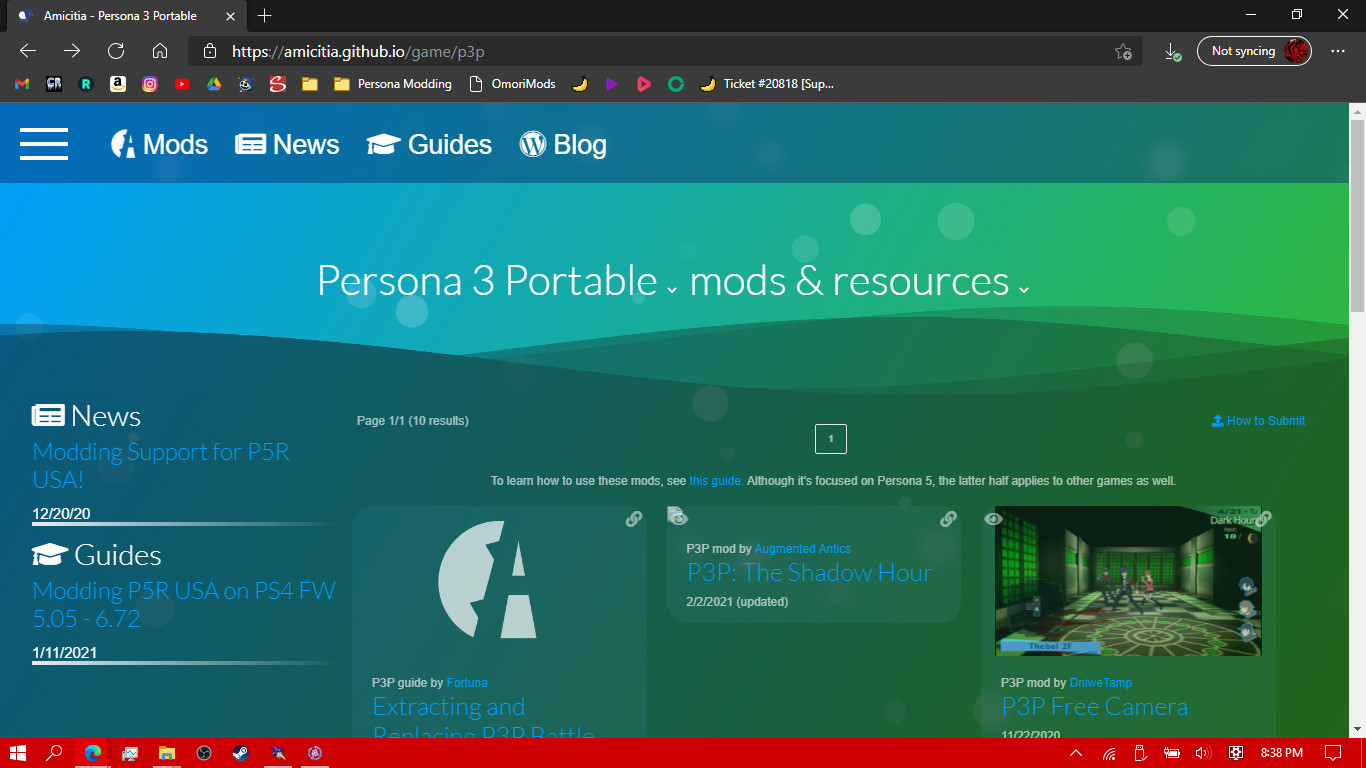Open Windows taskbar search
The image size is (1366, 768).
[55, 753]
